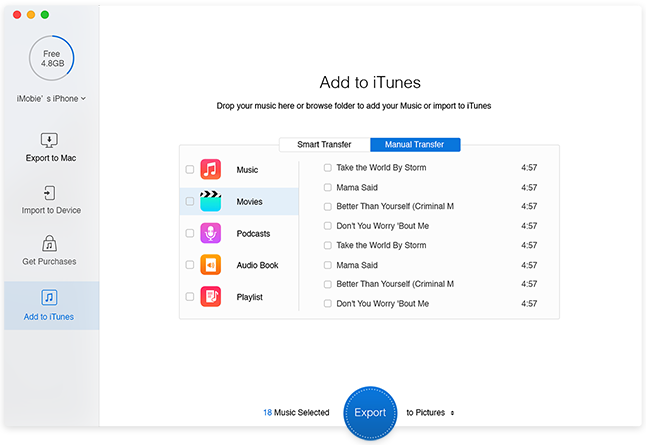Screen dimensions: 646x445
Task: Click the second Mama Said title
Action: coord(357,265)
